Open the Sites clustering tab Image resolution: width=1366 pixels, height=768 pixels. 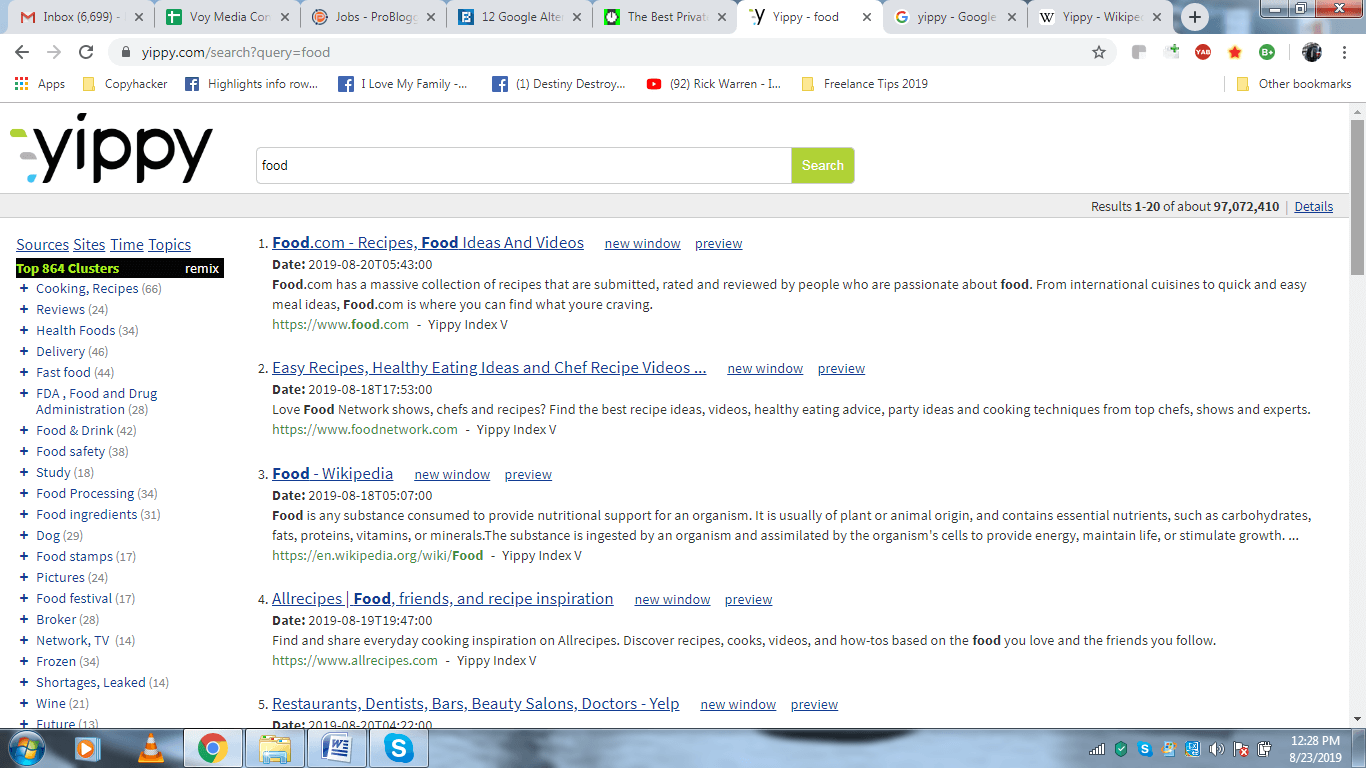[89, 245]
